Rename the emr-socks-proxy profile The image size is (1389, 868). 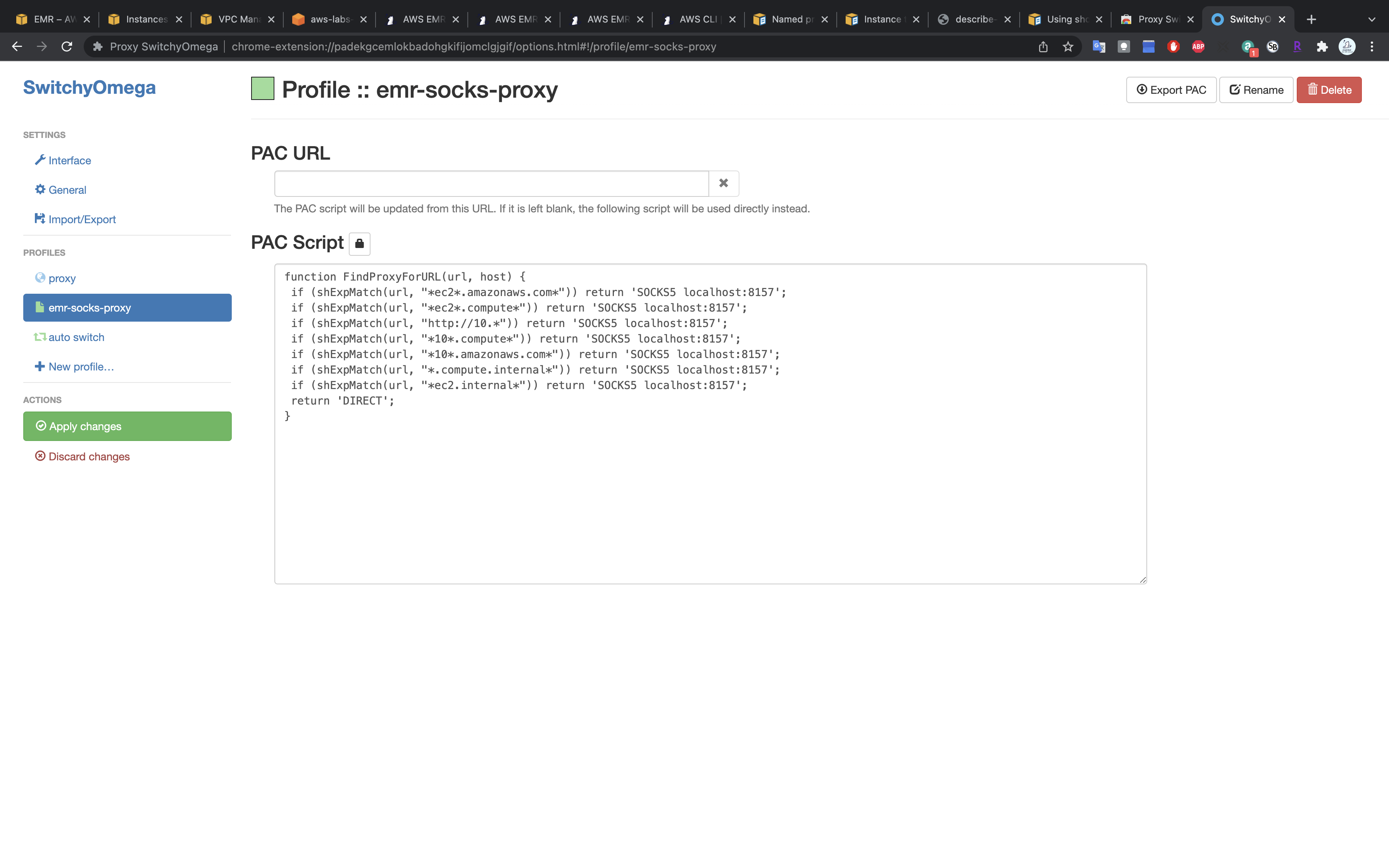pos(1256,90)
